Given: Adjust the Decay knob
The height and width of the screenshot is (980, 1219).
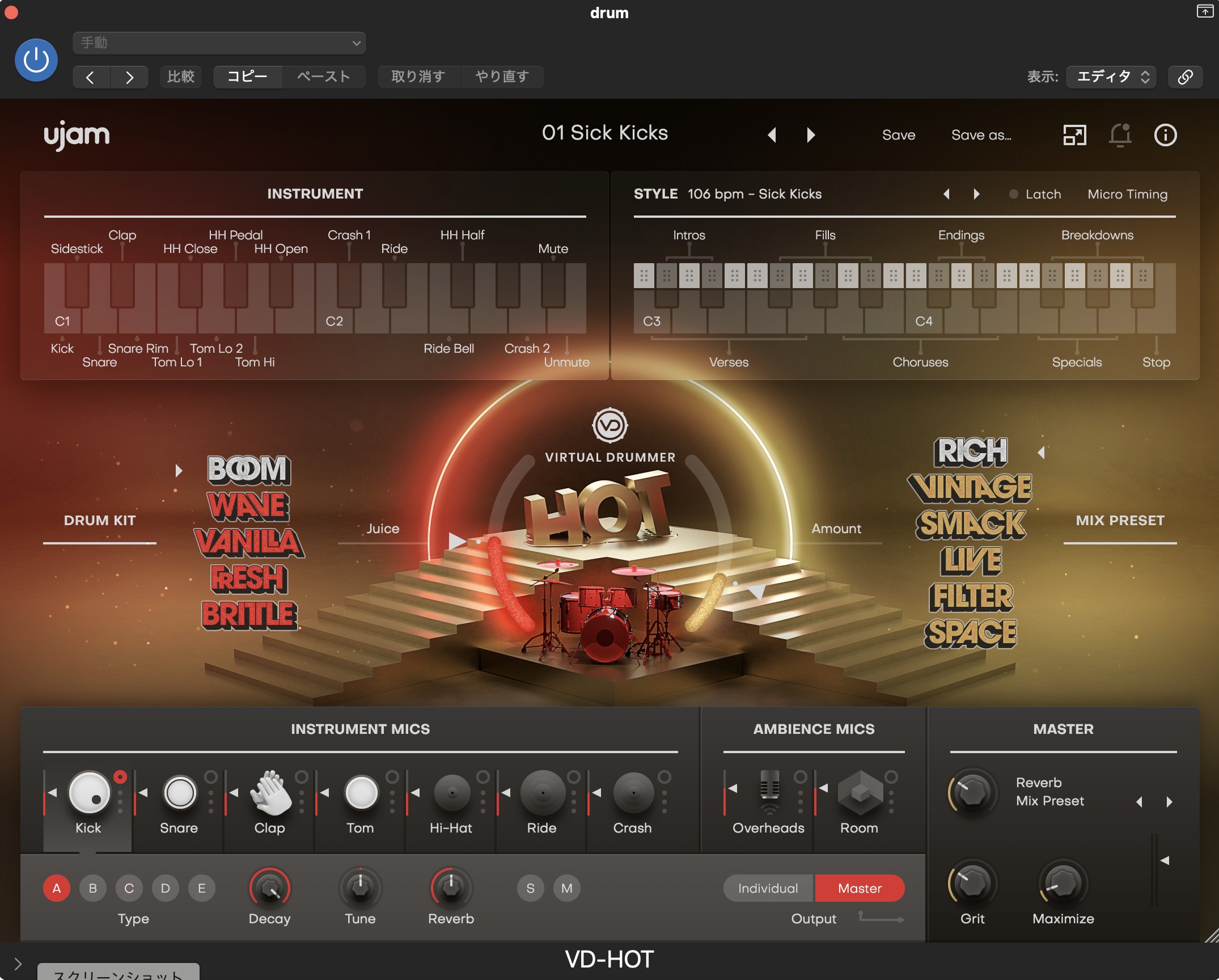Looking at the screenshot, I should coord(270,888).
